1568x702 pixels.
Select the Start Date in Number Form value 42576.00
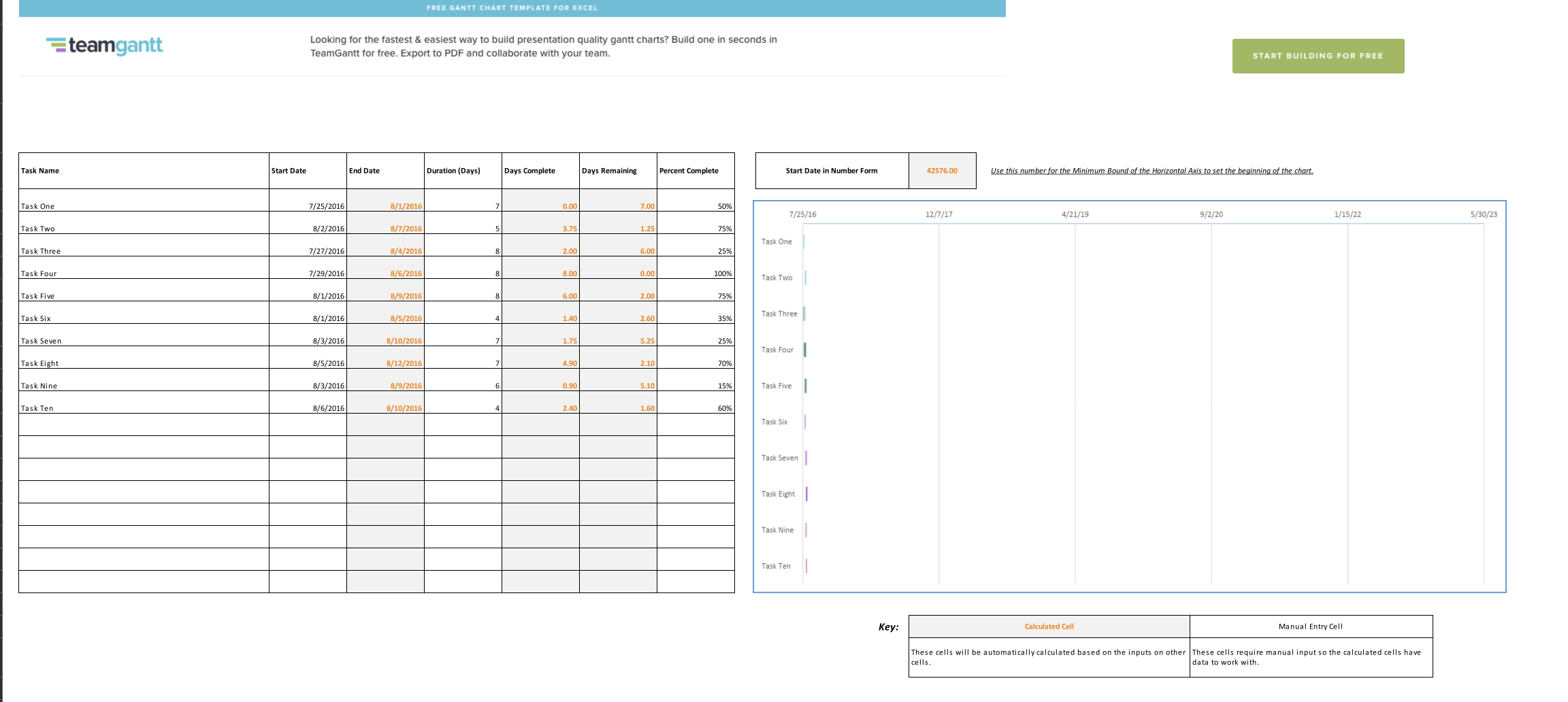[942, 171]
